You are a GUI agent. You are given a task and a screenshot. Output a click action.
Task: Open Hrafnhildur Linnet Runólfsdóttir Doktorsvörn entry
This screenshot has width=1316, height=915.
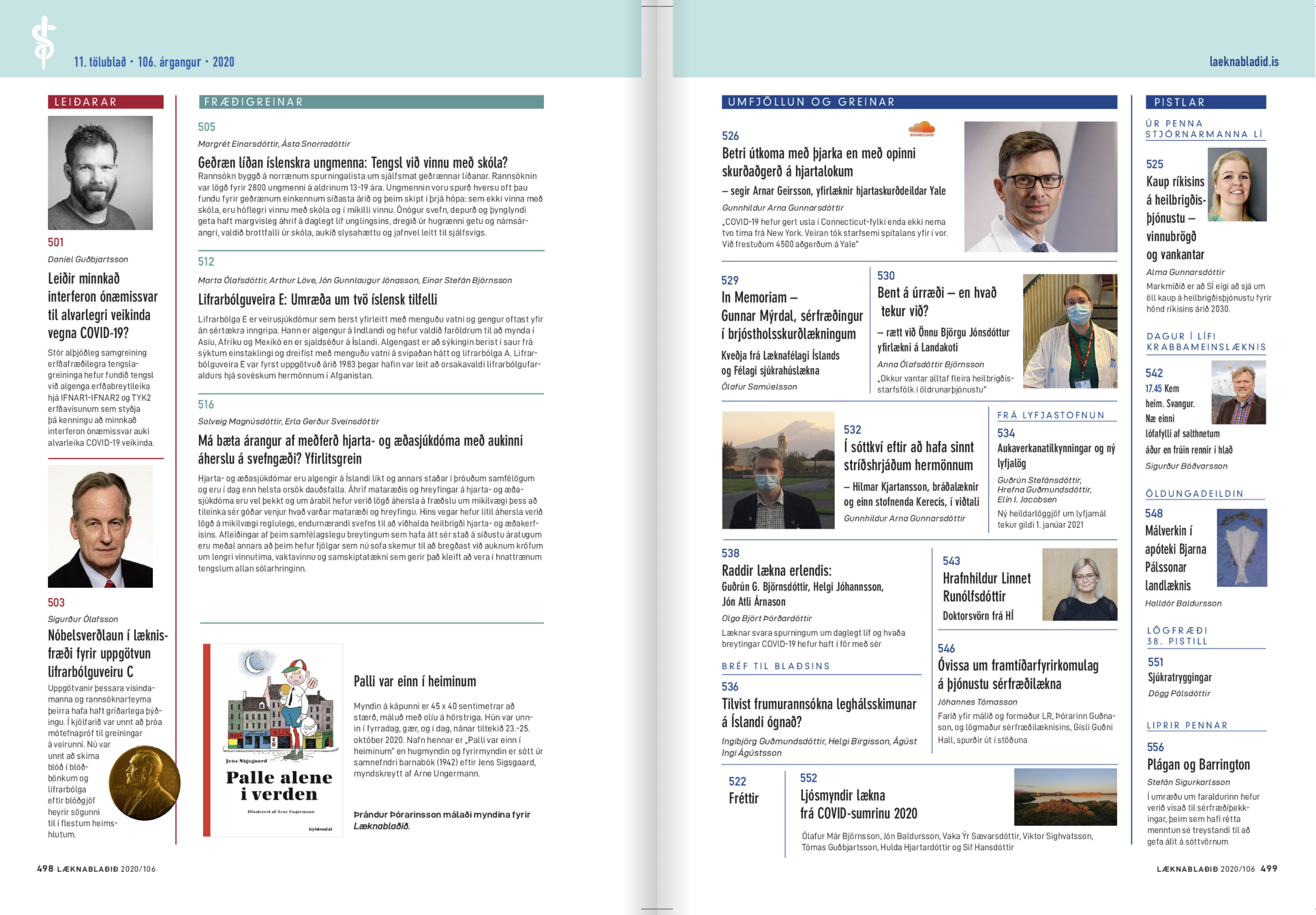click(987, 597)
